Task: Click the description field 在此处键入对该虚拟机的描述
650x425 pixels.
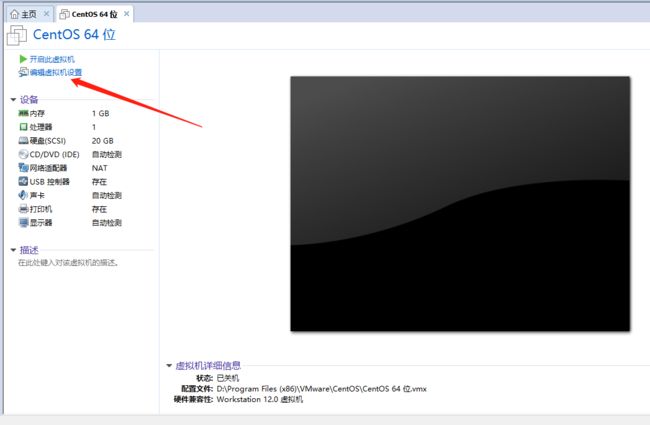Action: pos(68,262)
